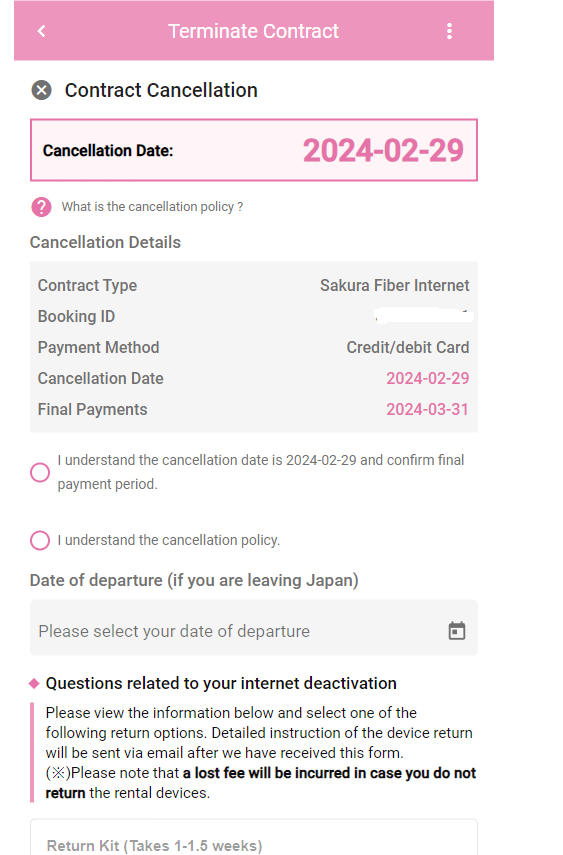Click the Cancellation Details section heading

[105, 242]
